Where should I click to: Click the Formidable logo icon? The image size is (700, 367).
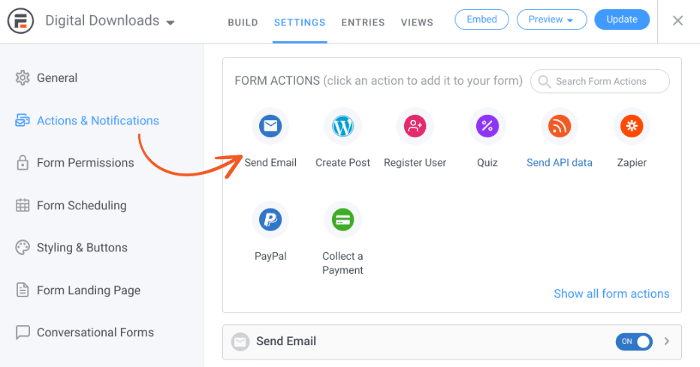point(21,21)
